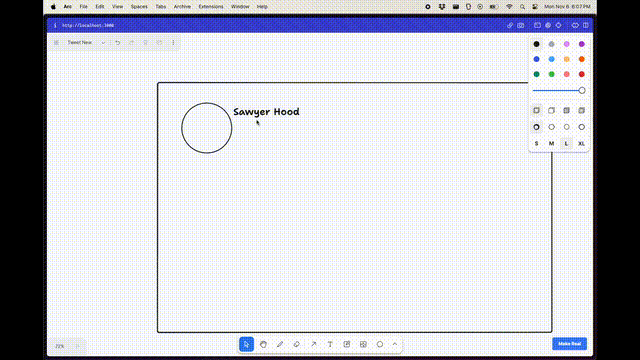640x360 pixels.
Task: Open the page name dropdown
Action: (x=86, y=42)
